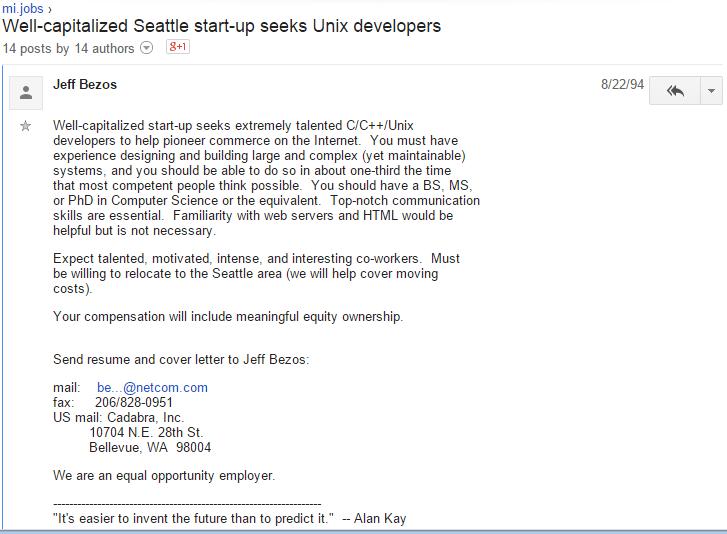Click the 8/22/94 post date
The height and width of the screenshot is (534, 727).
[619, 85]
